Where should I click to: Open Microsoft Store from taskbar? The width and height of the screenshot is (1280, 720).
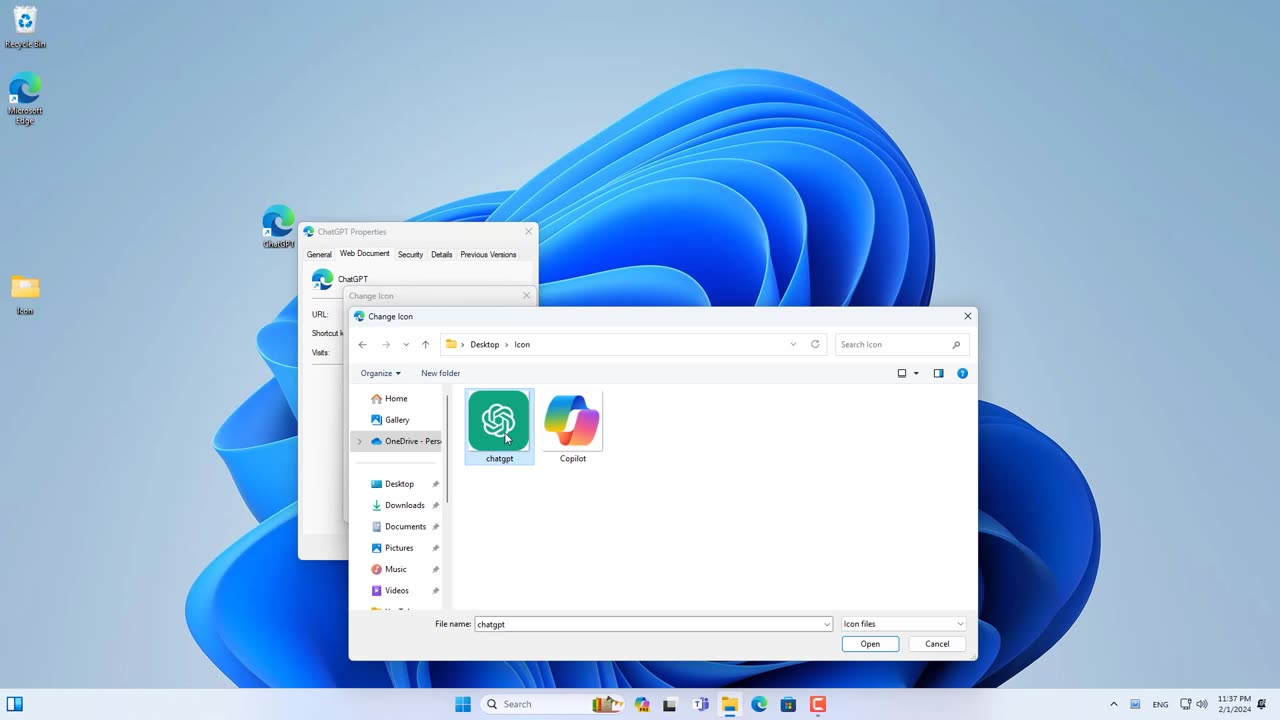click(x=788, y=704)
